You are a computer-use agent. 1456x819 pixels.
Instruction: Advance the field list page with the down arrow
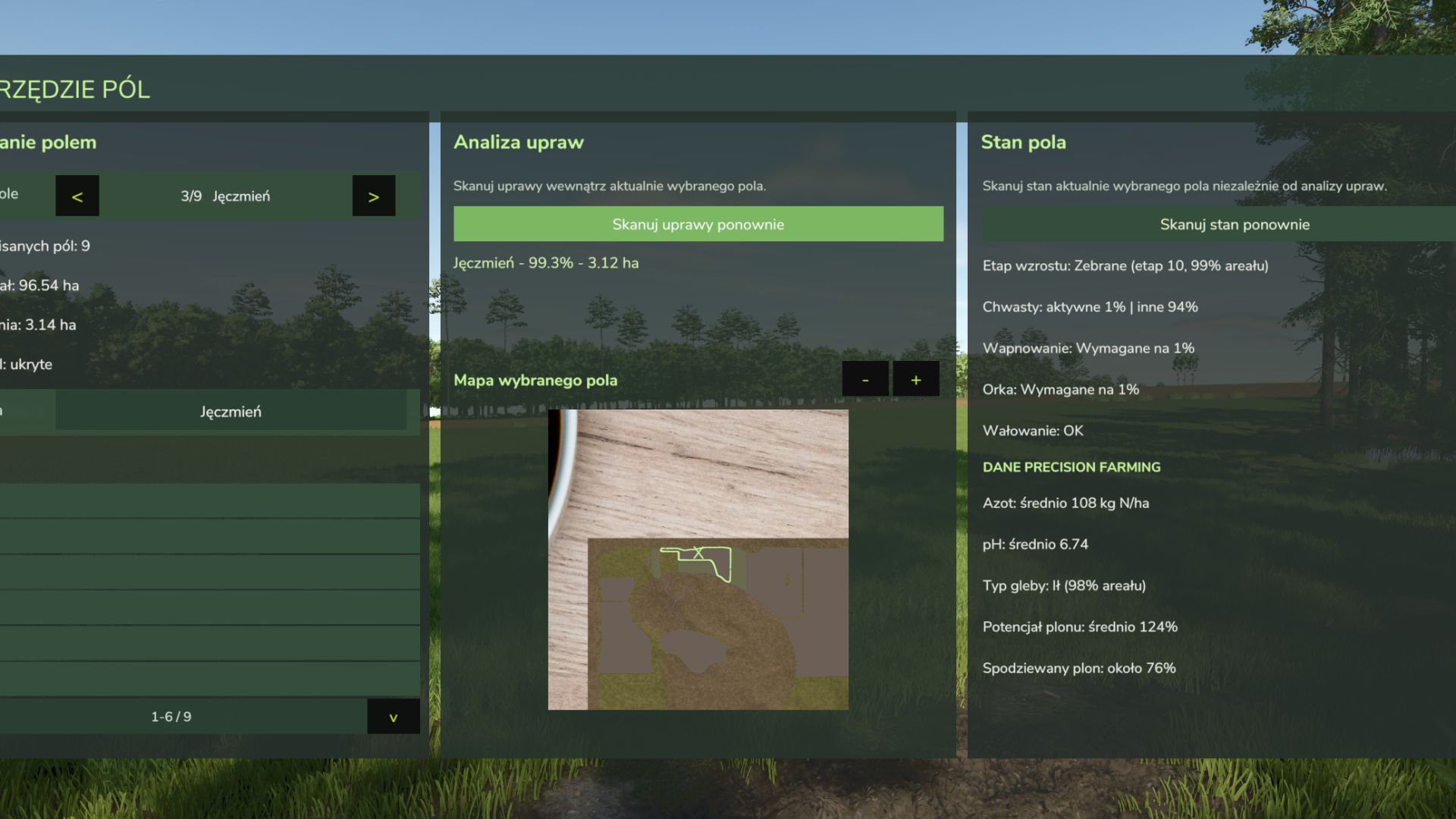pyautogui.click(x=394, y=717)
